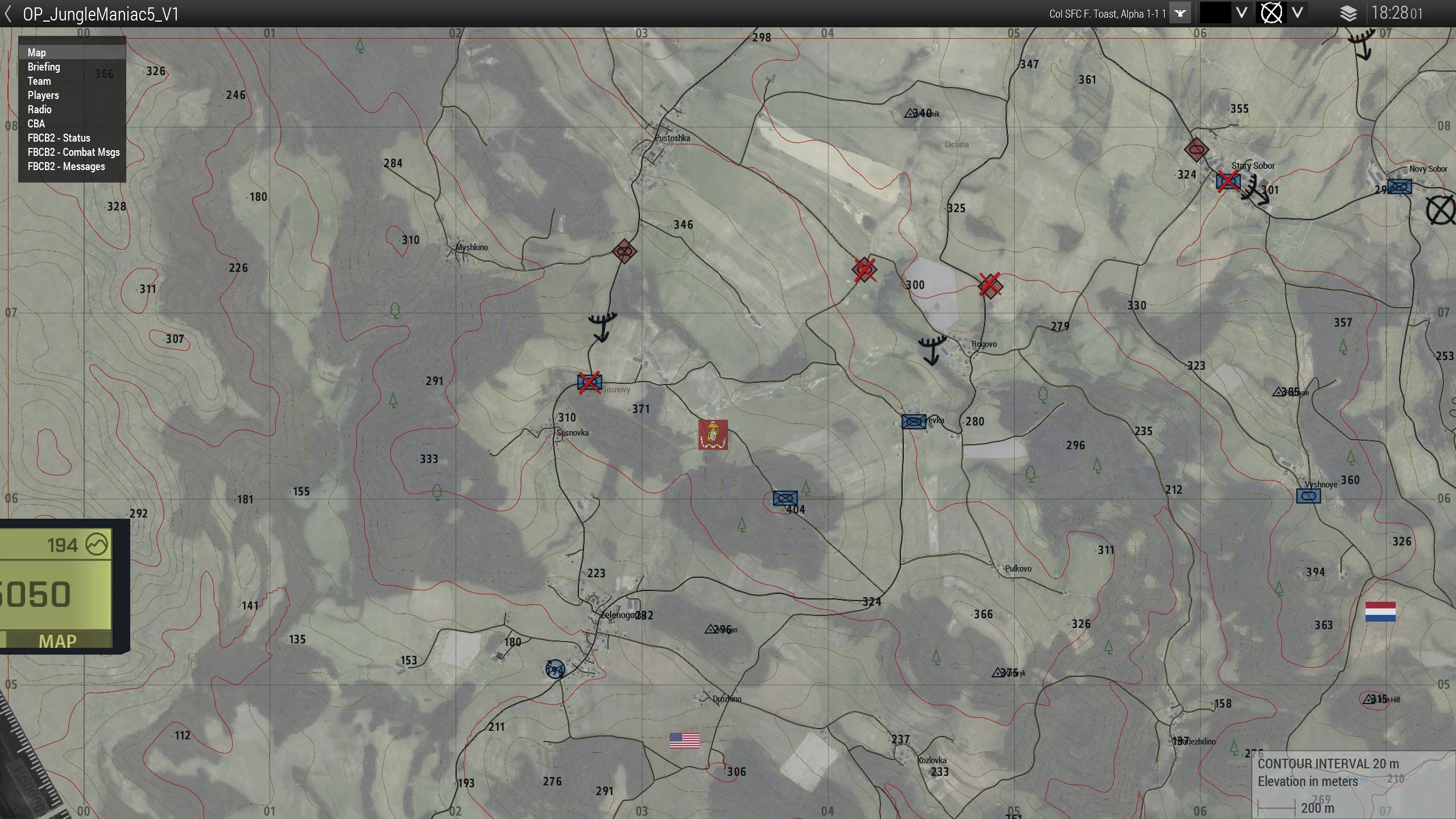Toggle map layers (textures) icon

tap(1349, 14)
